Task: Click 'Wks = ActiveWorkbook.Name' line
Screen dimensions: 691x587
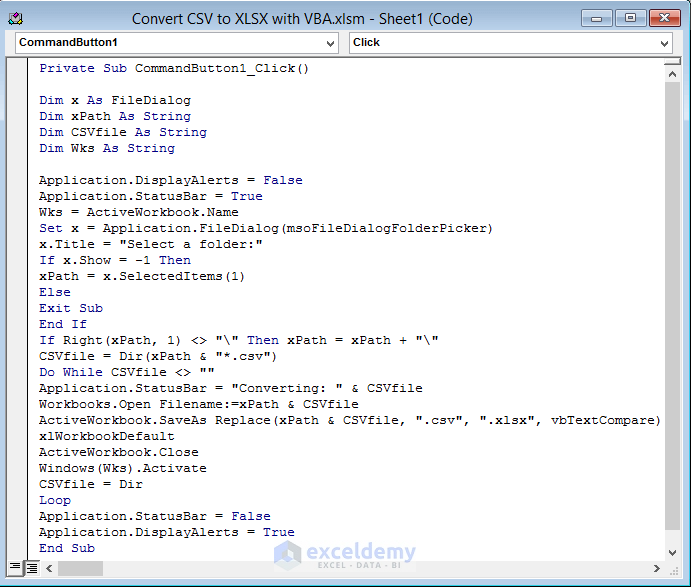Action: (x=139, y=212)
